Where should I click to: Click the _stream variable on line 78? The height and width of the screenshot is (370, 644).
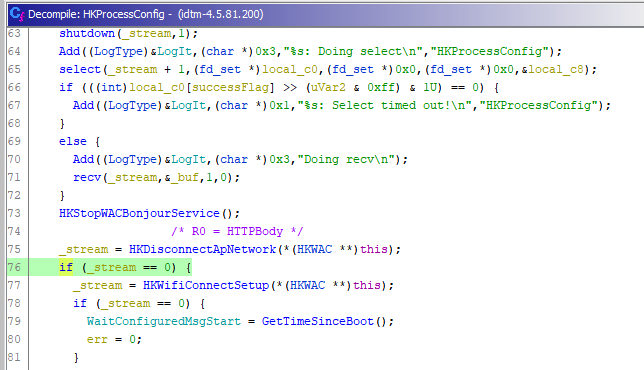coord(125,303)
